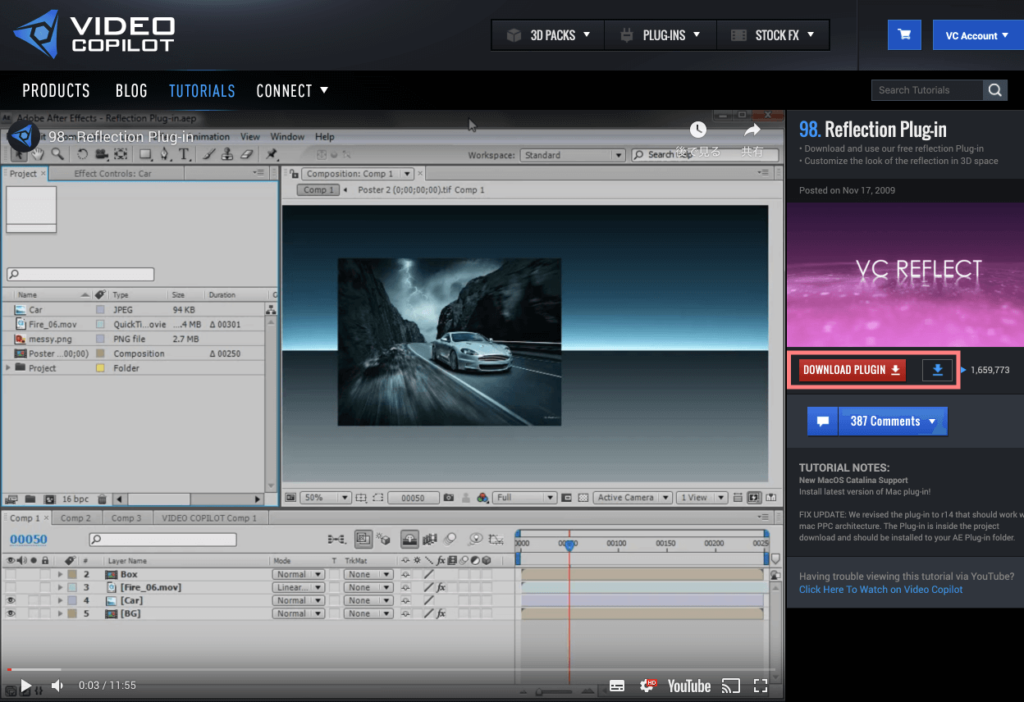Image resolution: width=1024 pixels, height=702 pixels.
Task: Switch to Comp 2 timeline tab
Action: coord(76,518)
